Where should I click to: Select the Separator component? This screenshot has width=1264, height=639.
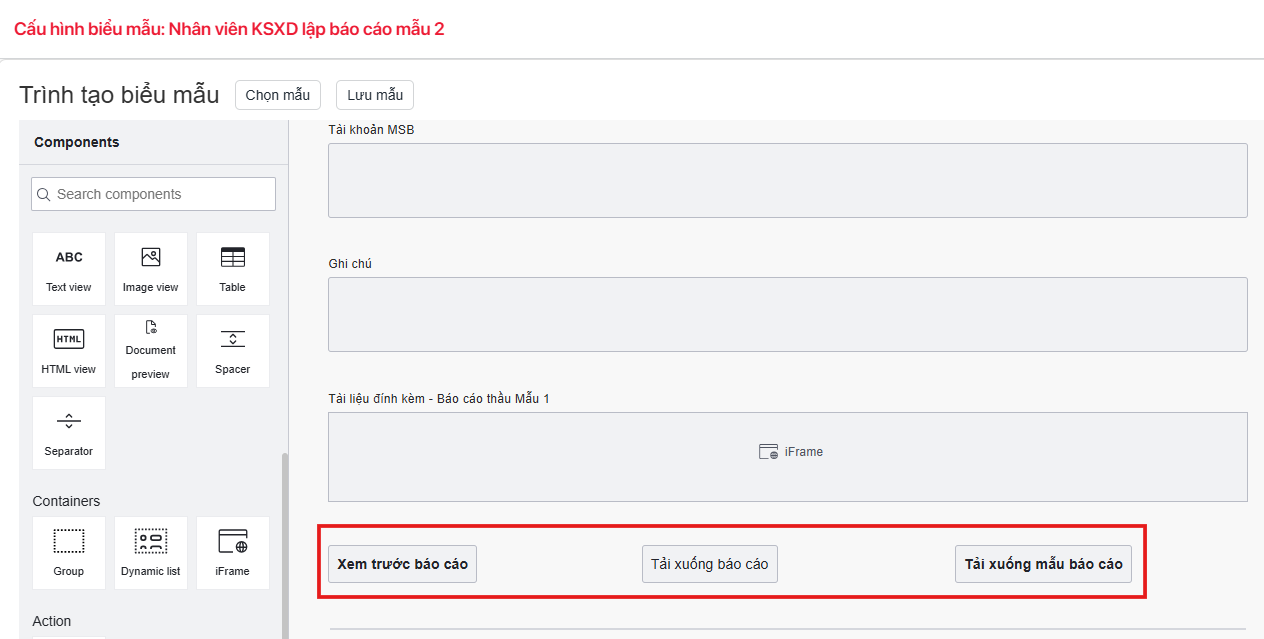pyautogui.click(x=69, y=433)
